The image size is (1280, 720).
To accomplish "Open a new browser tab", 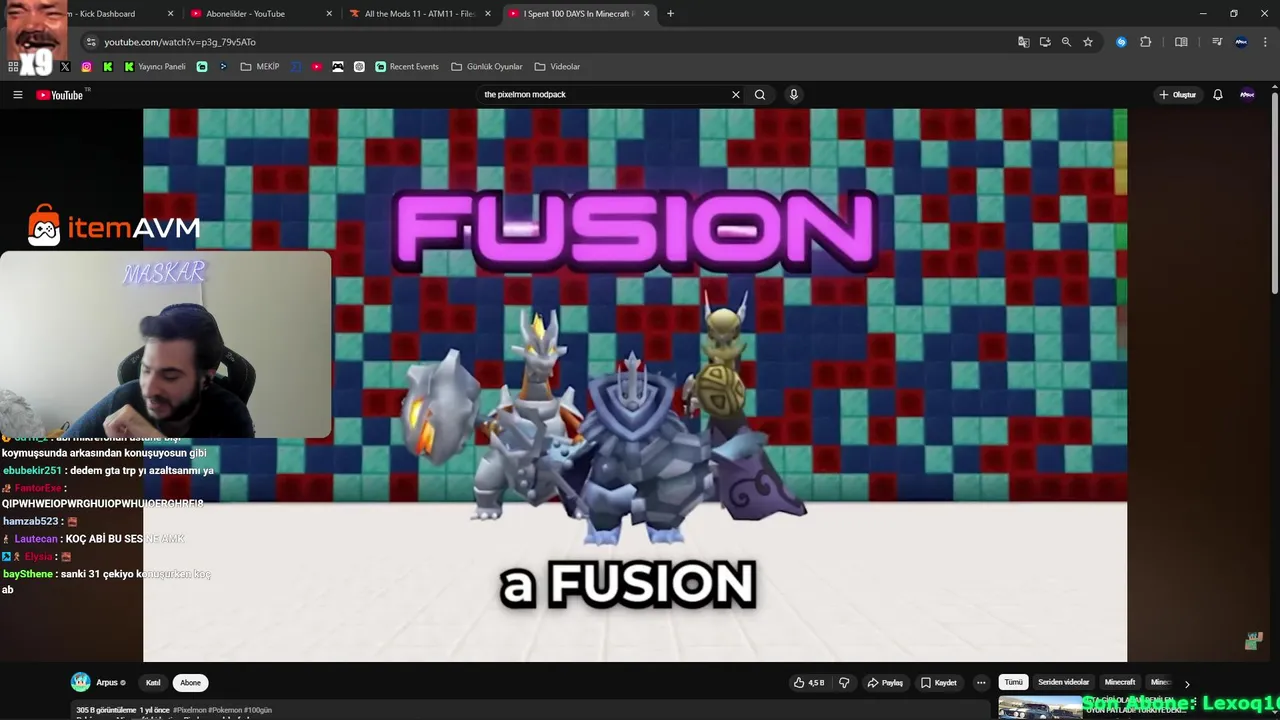I will 670,14.
